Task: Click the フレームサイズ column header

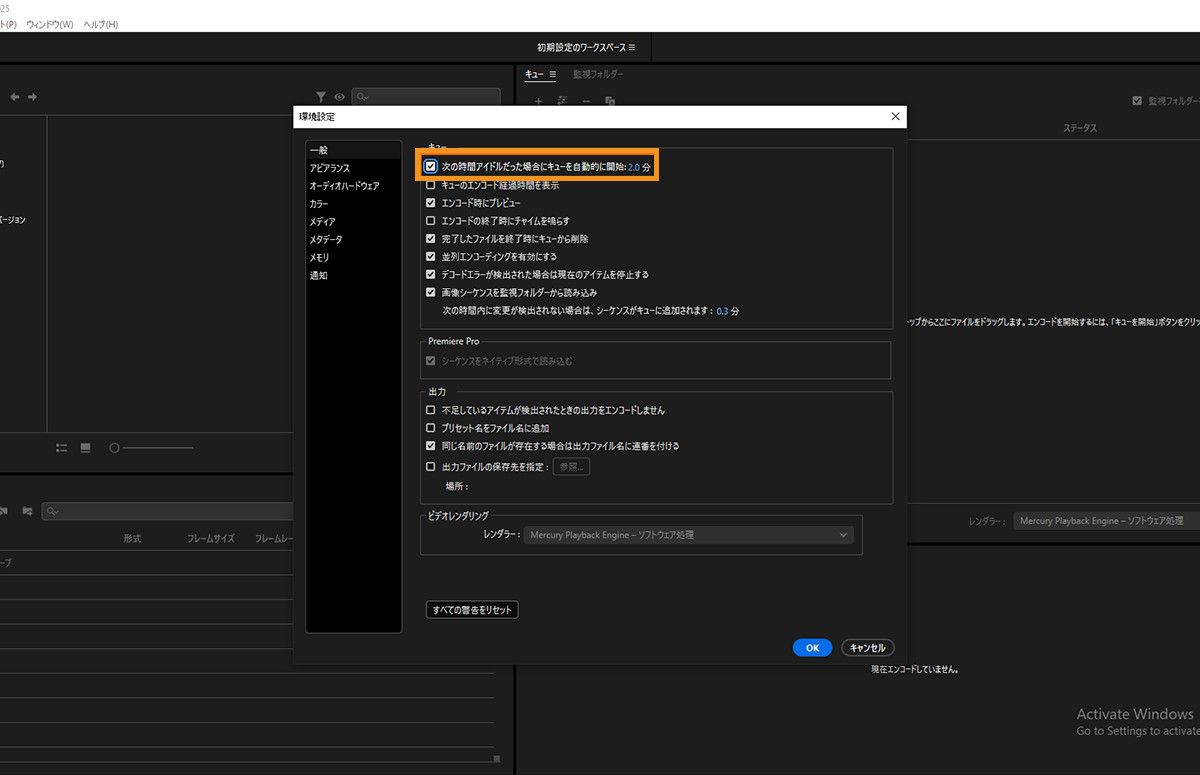Action: (211, 538)
